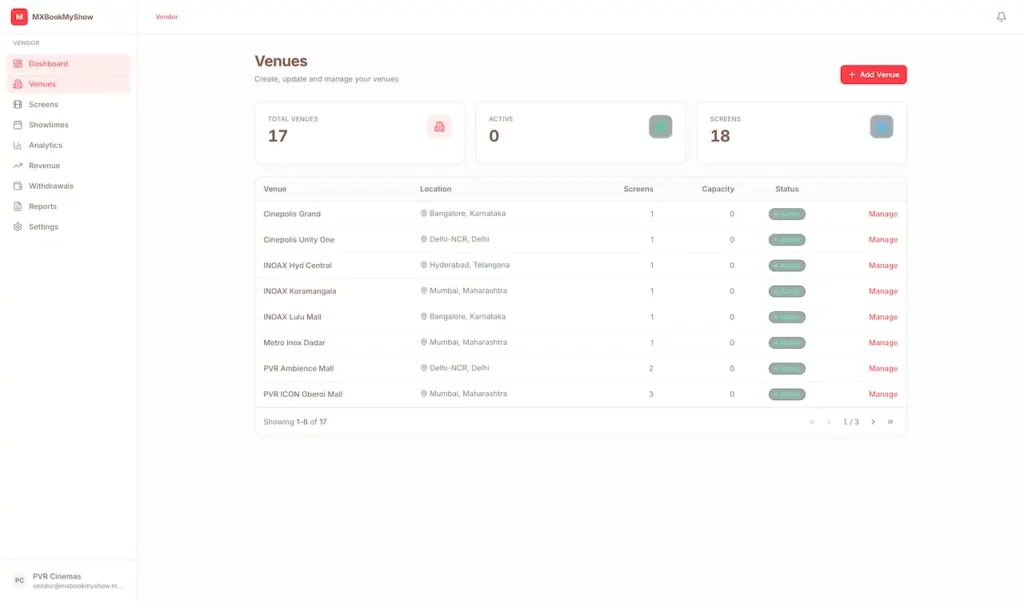This screenshot has width=1024, height=601.
Task: Open the notifications bell
Action: pyautogui.click(x=1001, y=17)
